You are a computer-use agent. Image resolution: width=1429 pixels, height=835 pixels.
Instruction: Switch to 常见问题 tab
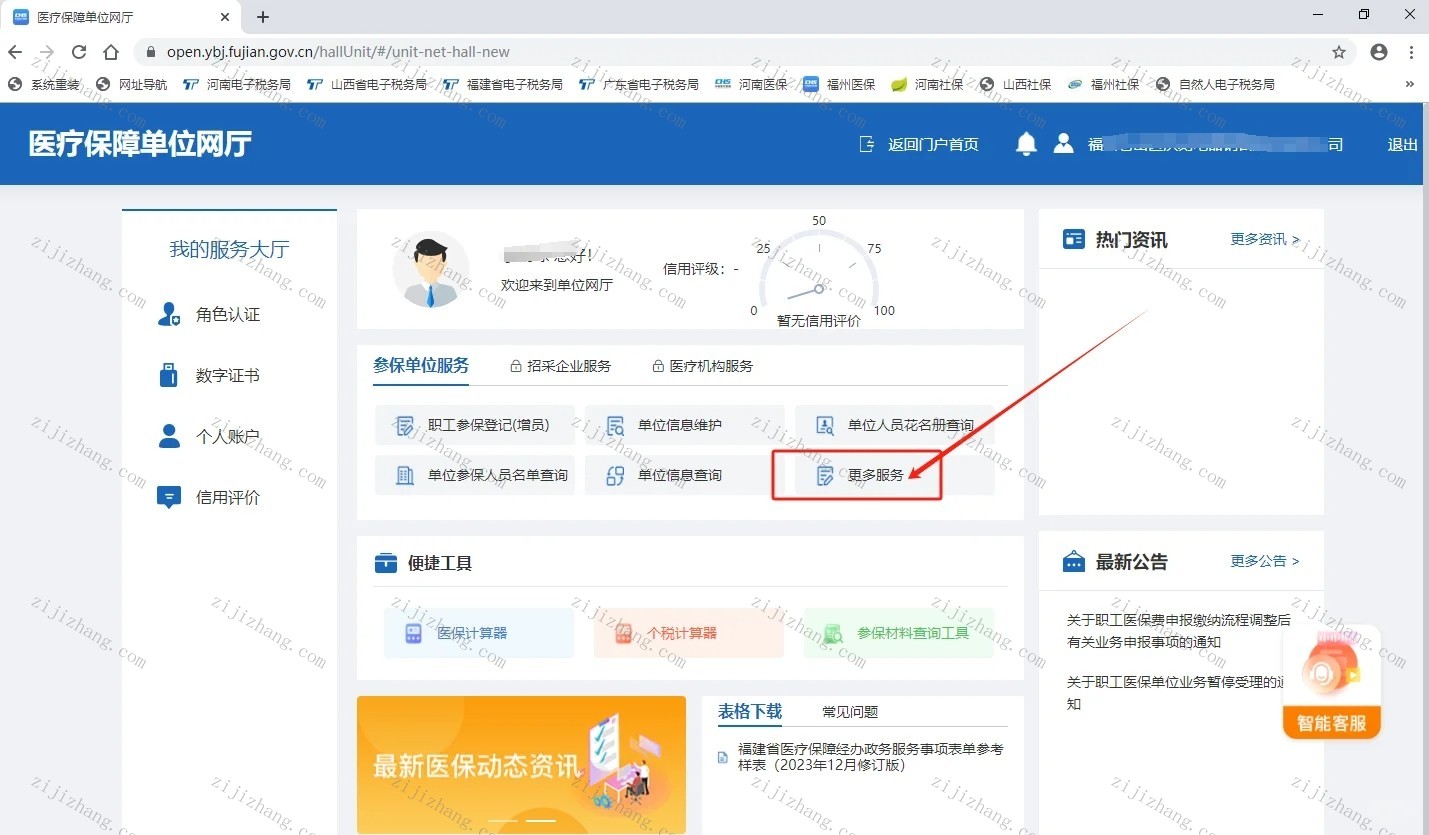tap(850, 712)
